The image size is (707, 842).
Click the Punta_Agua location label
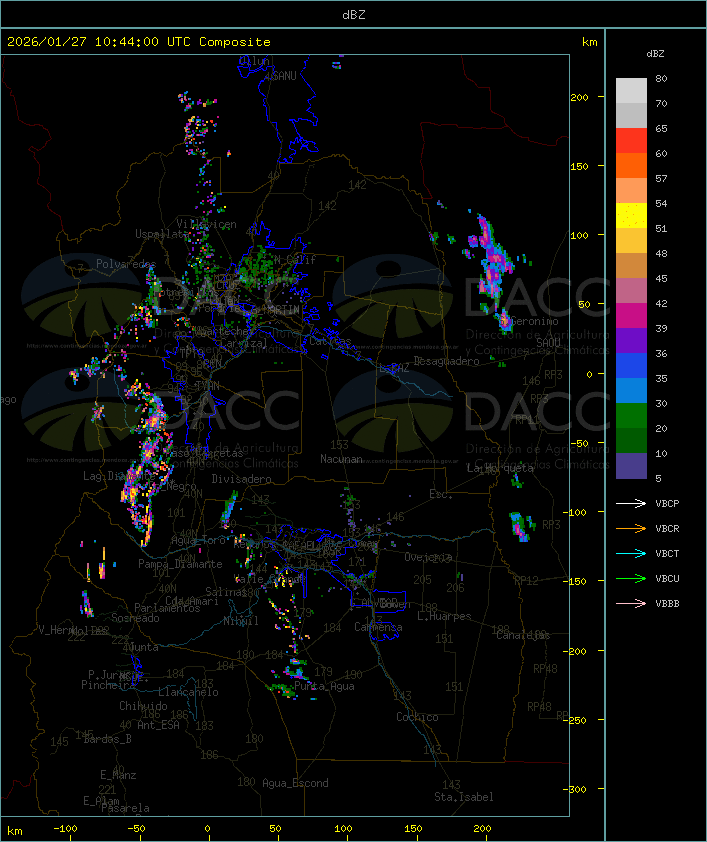click(325, 687)
